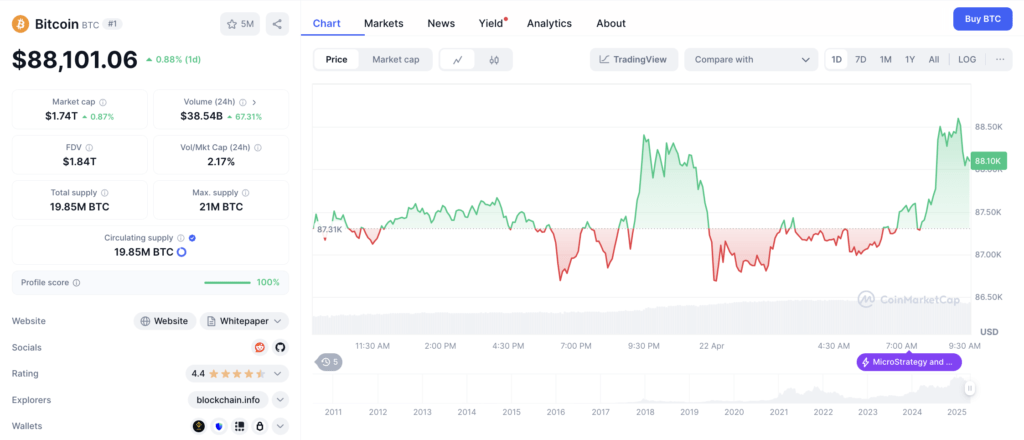Expand the Wallets list chevron
Viewport: 1024px width, 440px height.
click(x=280, y=426)
